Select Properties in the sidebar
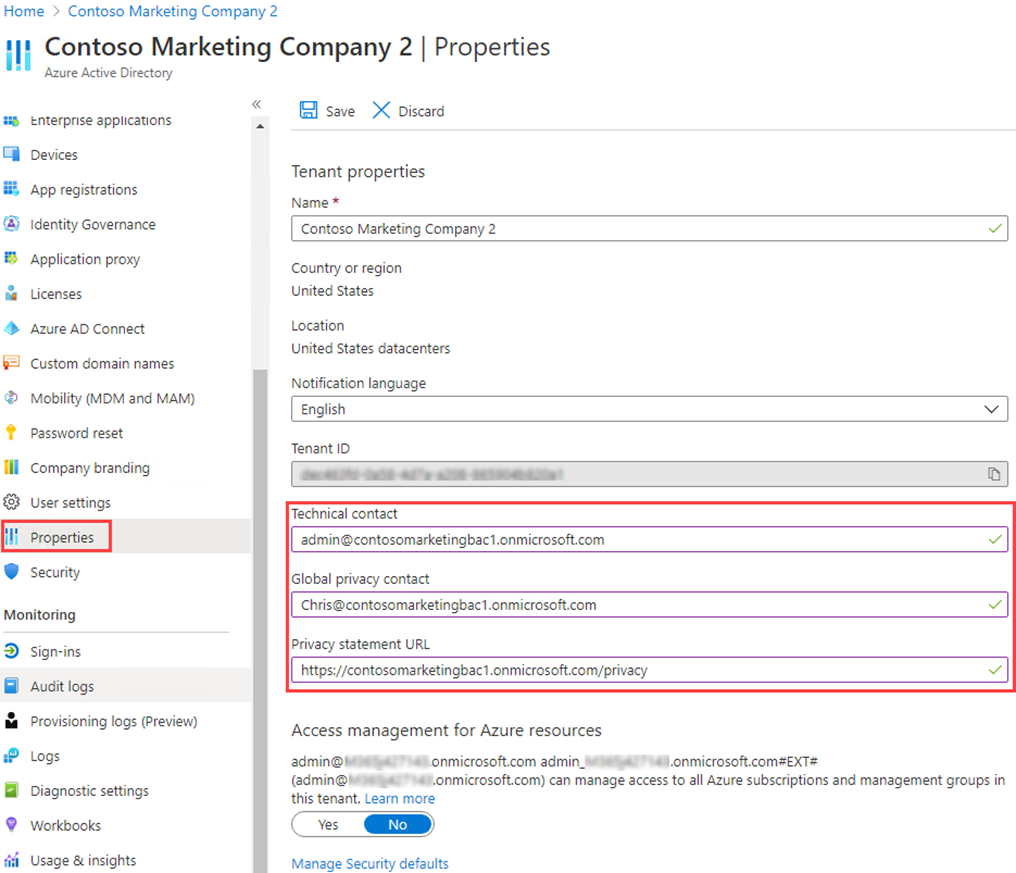This screenshot has width=1016, height=873. coord(62,537)
